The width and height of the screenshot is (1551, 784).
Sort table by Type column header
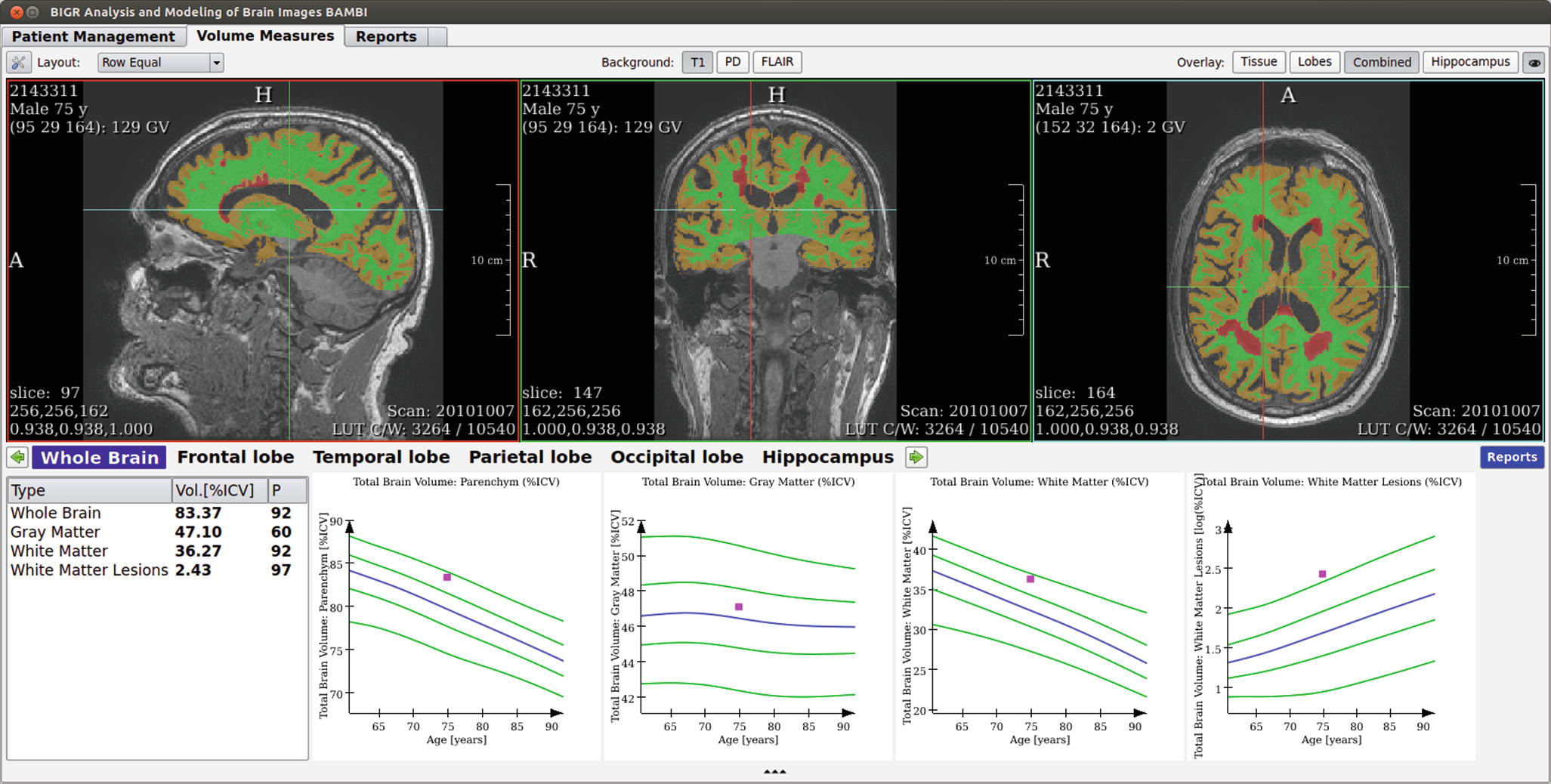pyautogui.click(x=90, y=490)
